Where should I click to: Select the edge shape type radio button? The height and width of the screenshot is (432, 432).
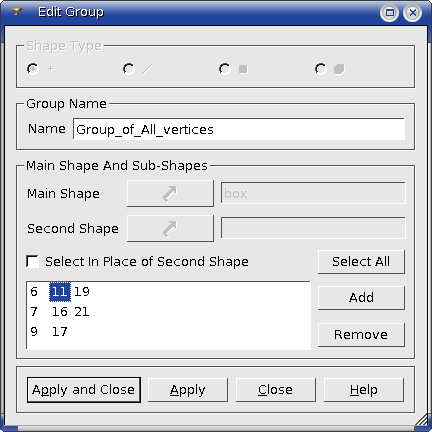129,69
